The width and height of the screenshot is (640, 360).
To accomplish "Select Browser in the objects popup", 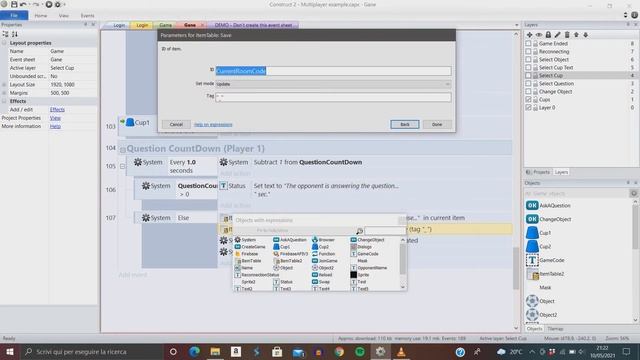I will pyautogui.click(x=323, y=240).
